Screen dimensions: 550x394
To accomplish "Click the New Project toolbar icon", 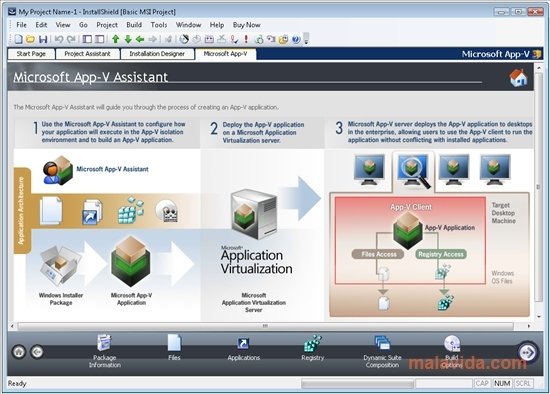I will [x=19, y=39].
